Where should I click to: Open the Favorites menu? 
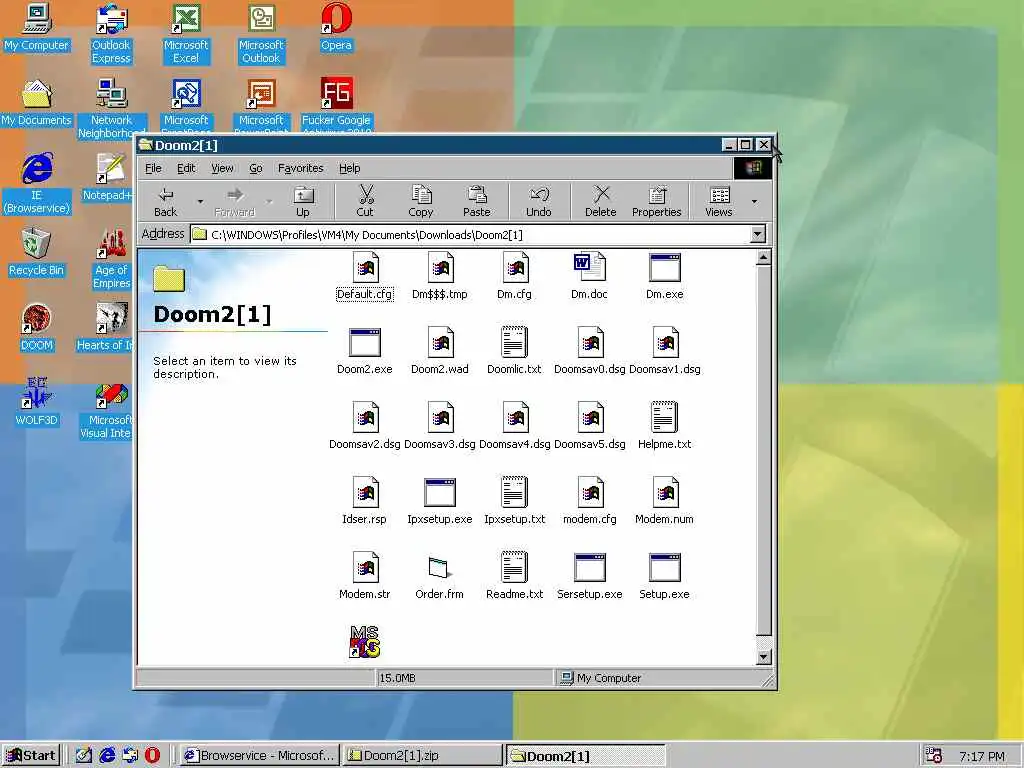pyautogui.click(x=300, y=168)
